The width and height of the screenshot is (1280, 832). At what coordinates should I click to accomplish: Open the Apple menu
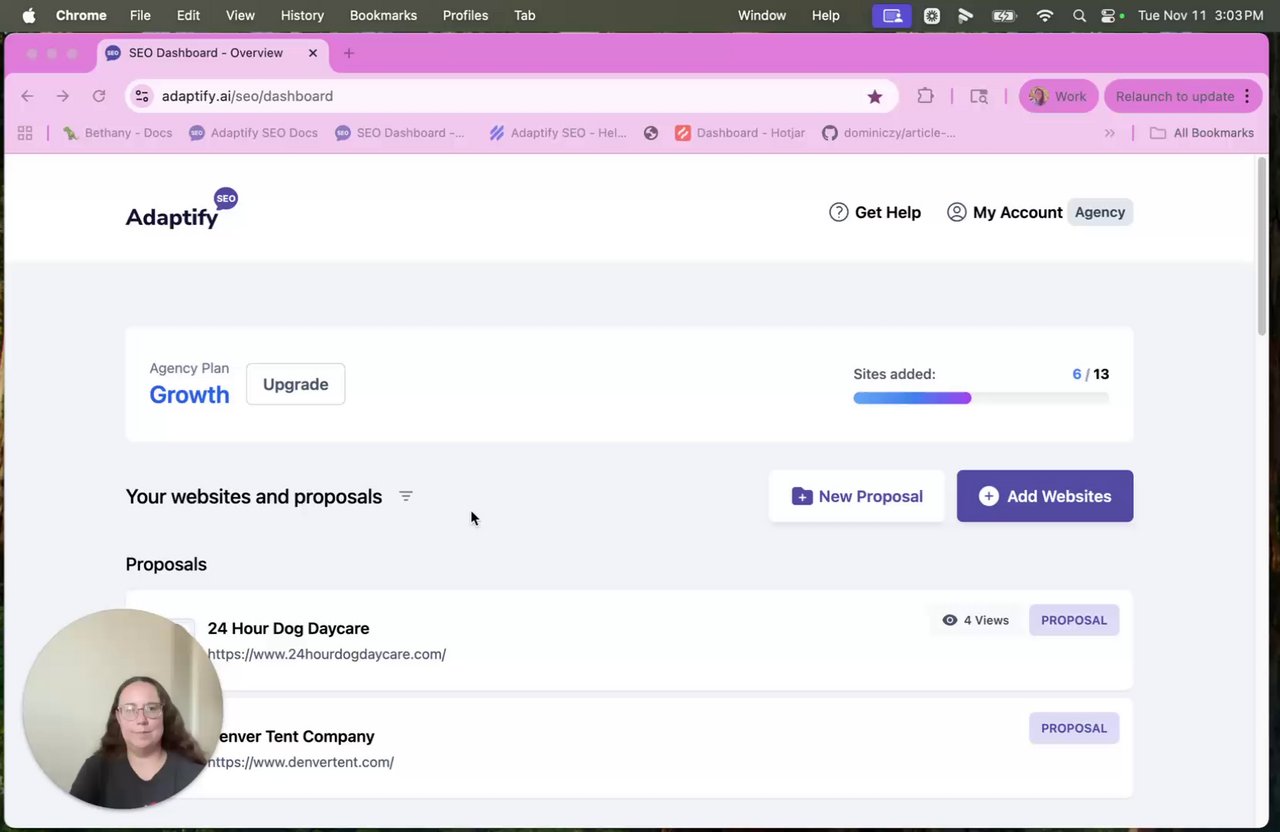(x=28, y=15)
